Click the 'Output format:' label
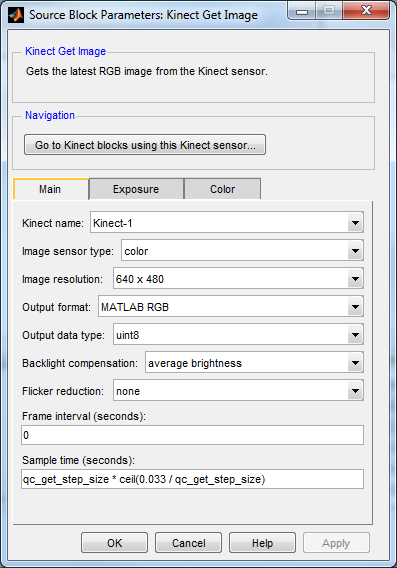The height and width of the screenshot is (568, 397). pos(57,307)
